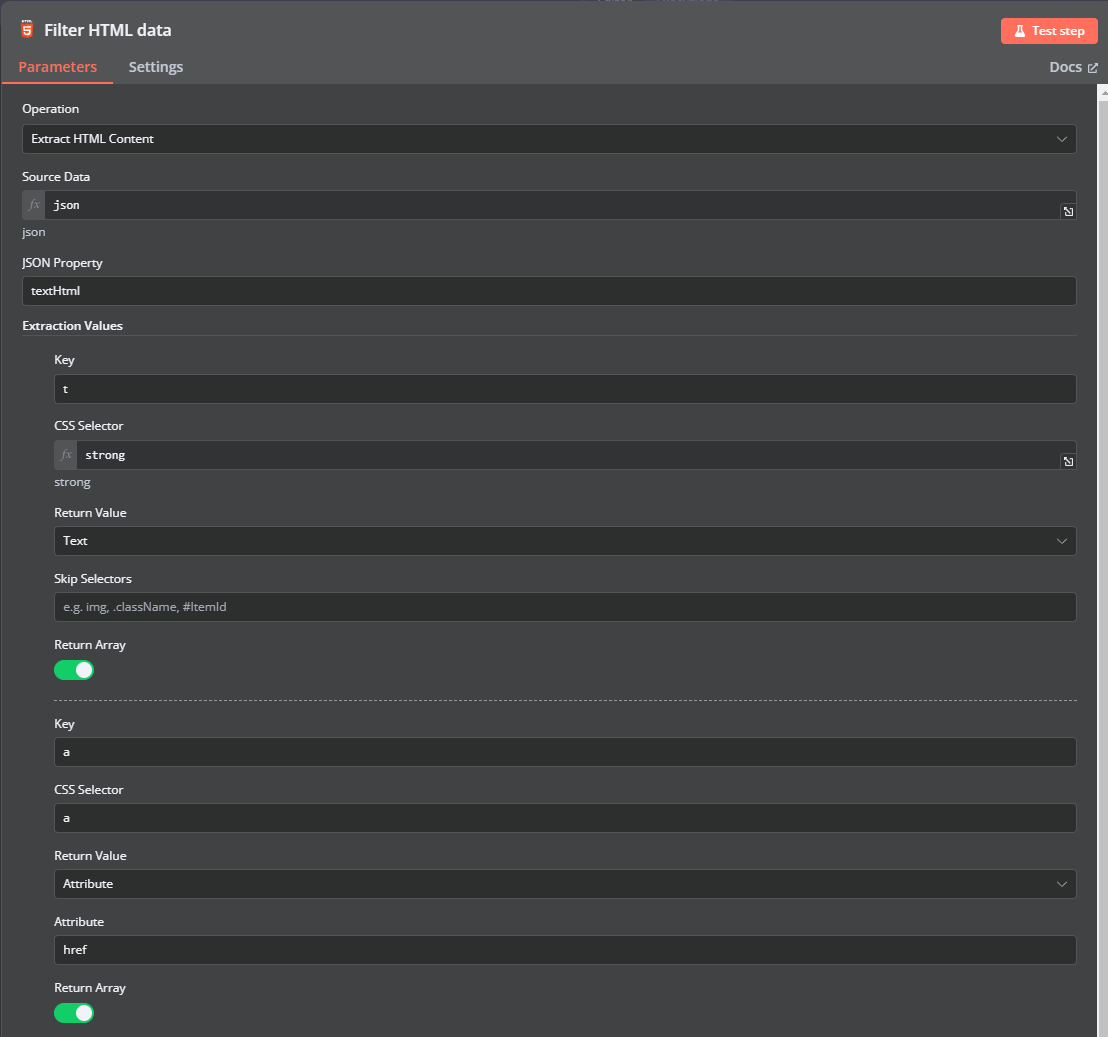
Task: Select the Parameters tab
Action: (58, 67)
